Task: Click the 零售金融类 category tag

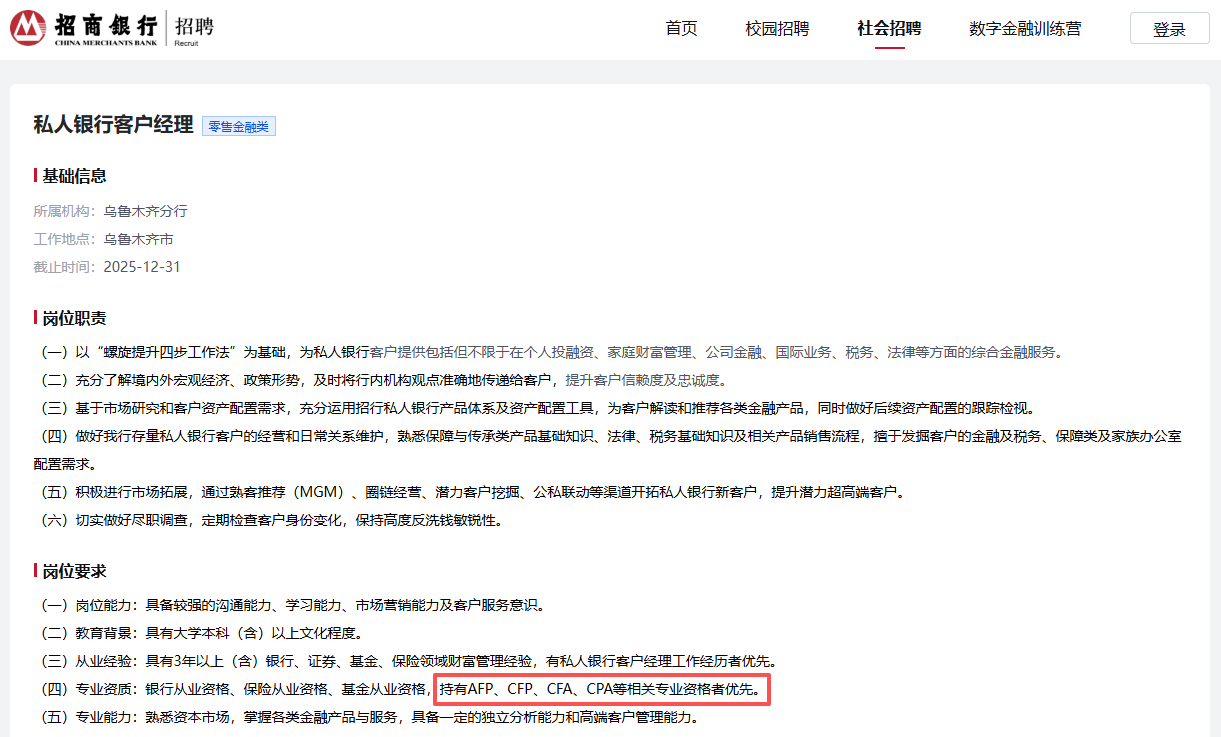Action: pos(238,126)
